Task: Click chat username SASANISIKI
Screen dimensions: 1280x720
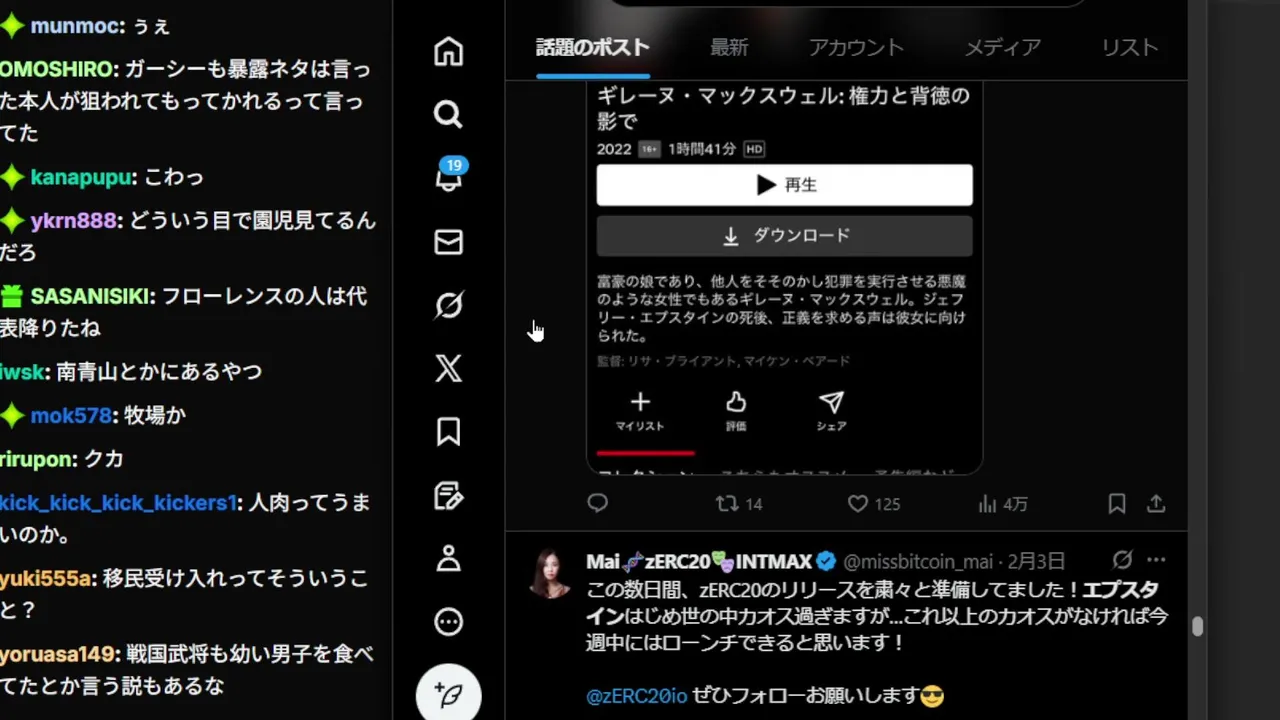Action: [89, 297]
